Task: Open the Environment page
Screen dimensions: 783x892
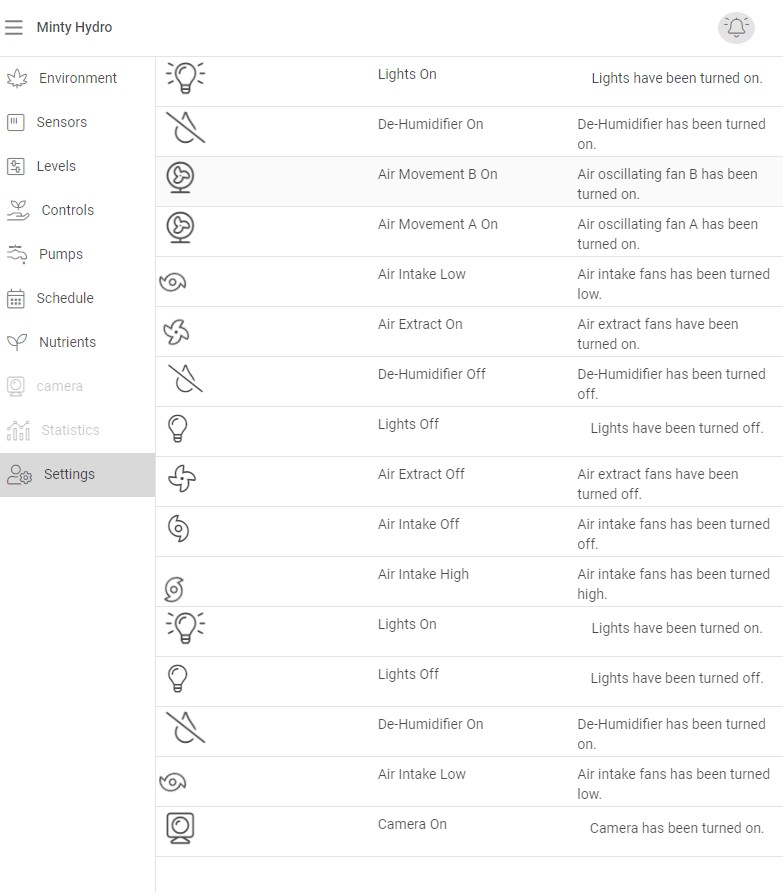Action: click(77, 78)
